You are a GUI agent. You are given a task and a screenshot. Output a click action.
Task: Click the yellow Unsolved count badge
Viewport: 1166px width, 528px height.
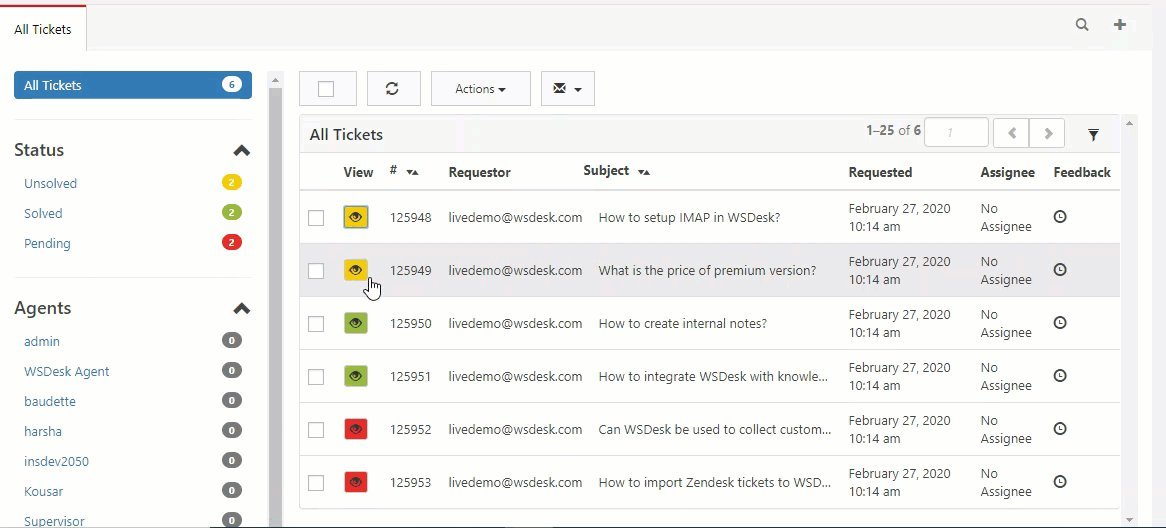[x=231, y=183]
